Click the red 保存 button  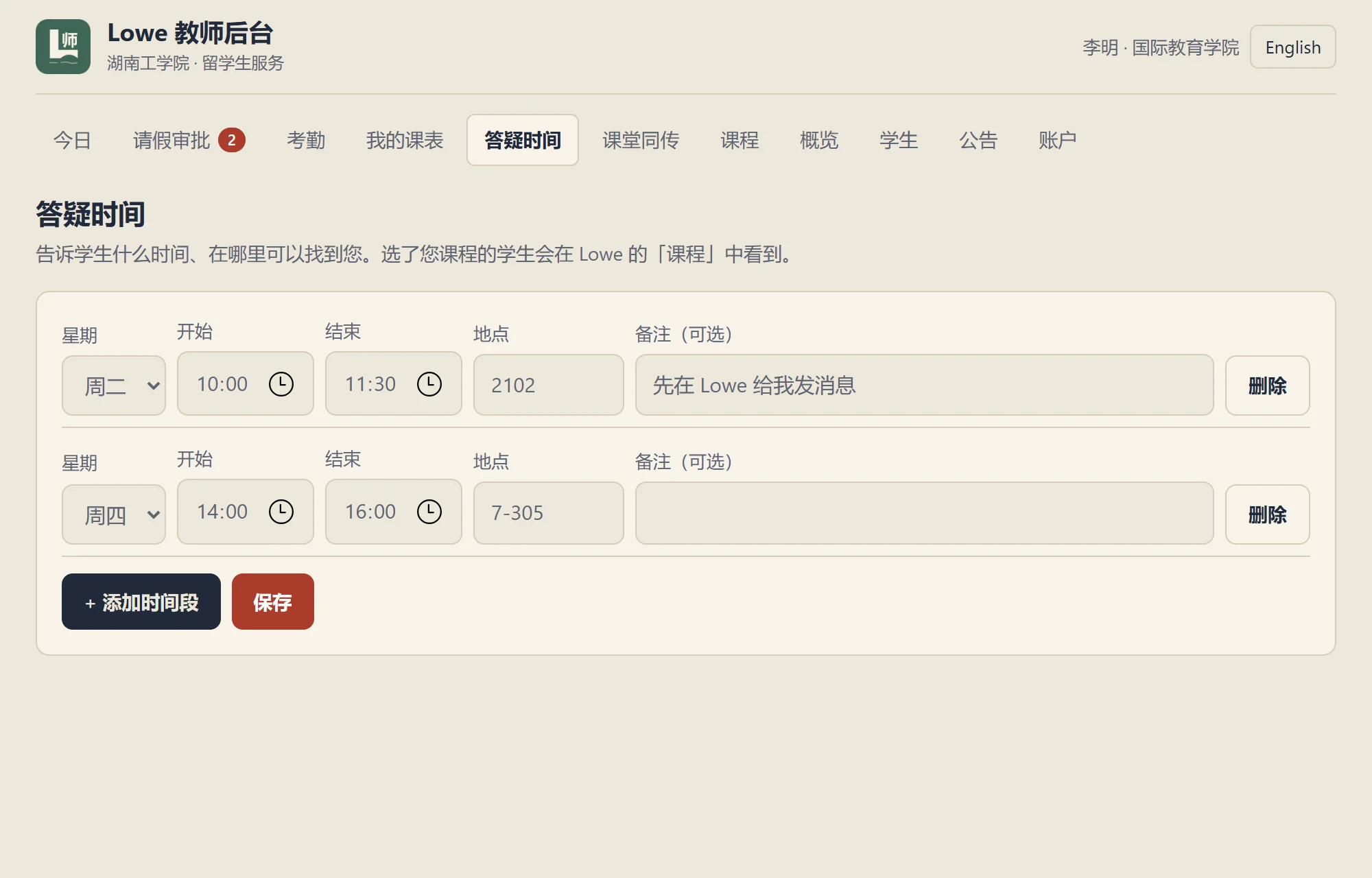(273, 602)
